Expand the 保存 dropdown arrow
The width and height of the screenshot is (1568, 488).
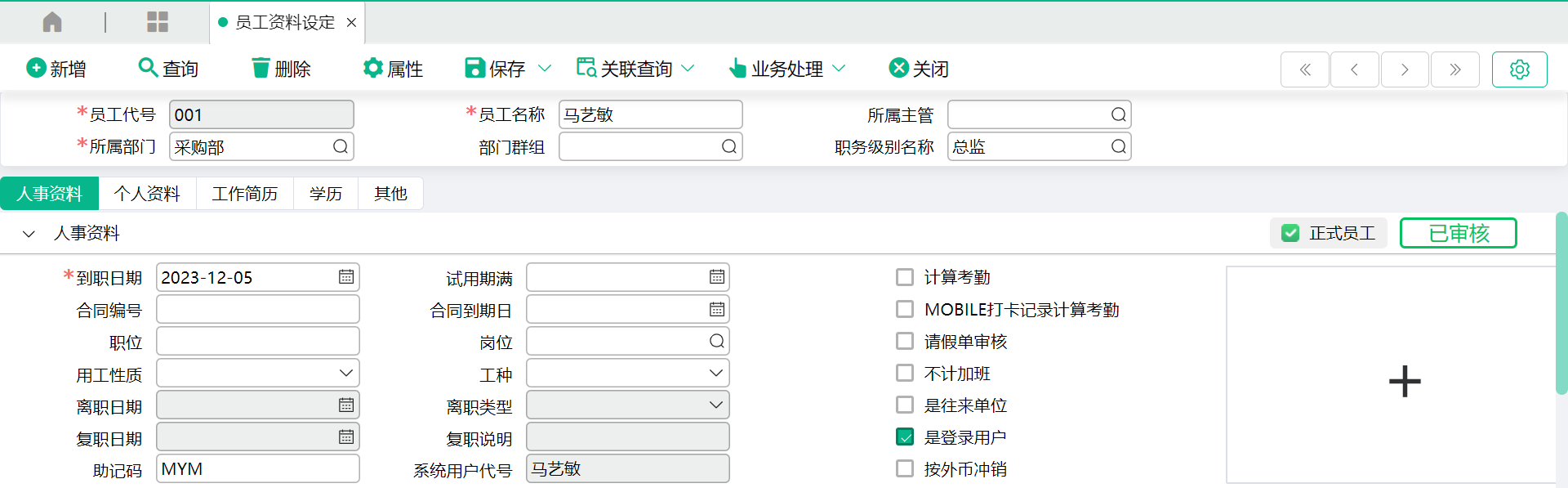point(545,69)
